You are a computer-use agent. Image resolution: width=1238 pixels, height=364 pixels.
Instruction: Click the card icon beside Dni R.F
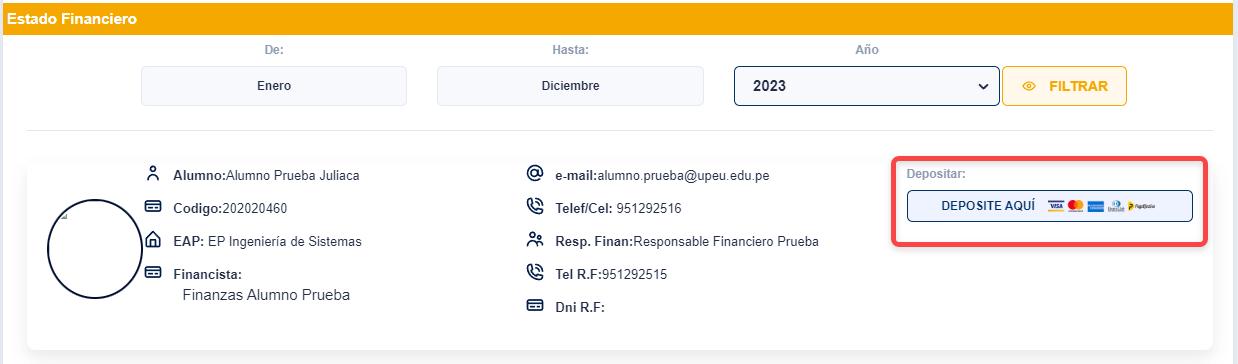[x=534, y=305]
